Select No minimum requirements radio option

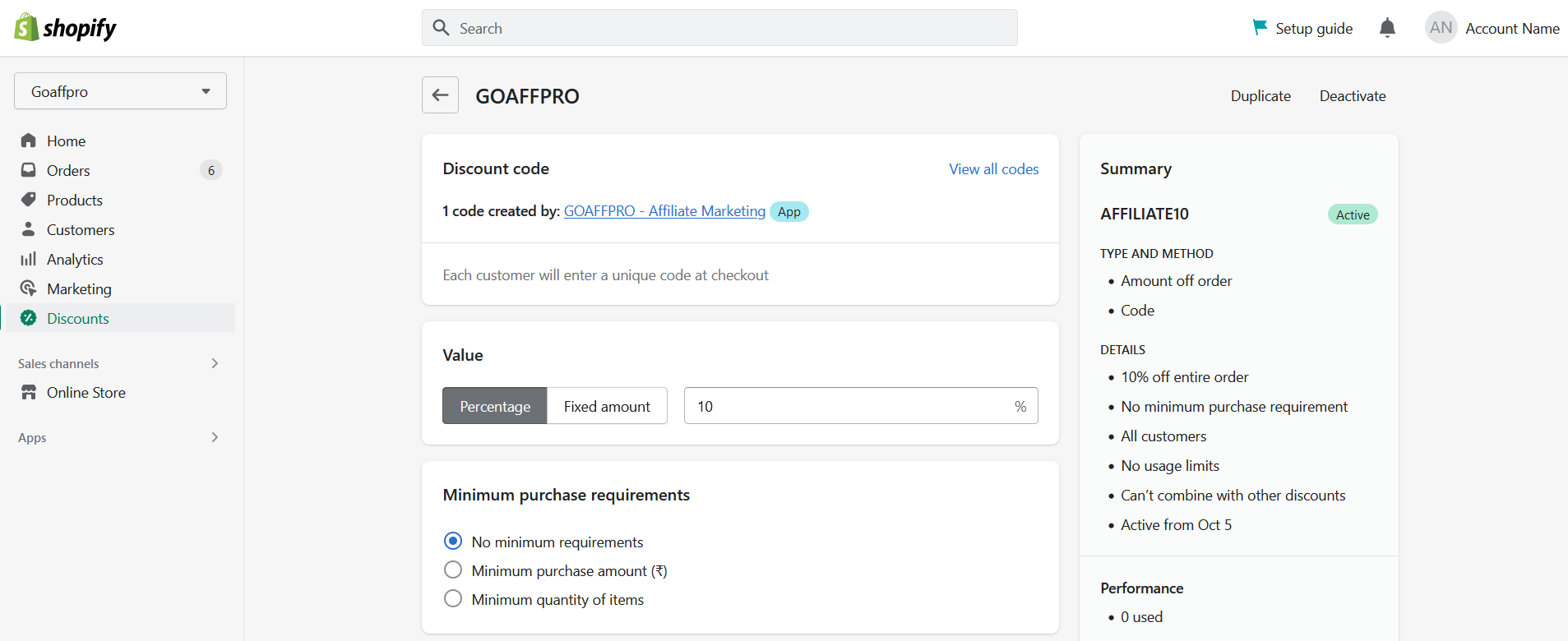coord(453,541)
